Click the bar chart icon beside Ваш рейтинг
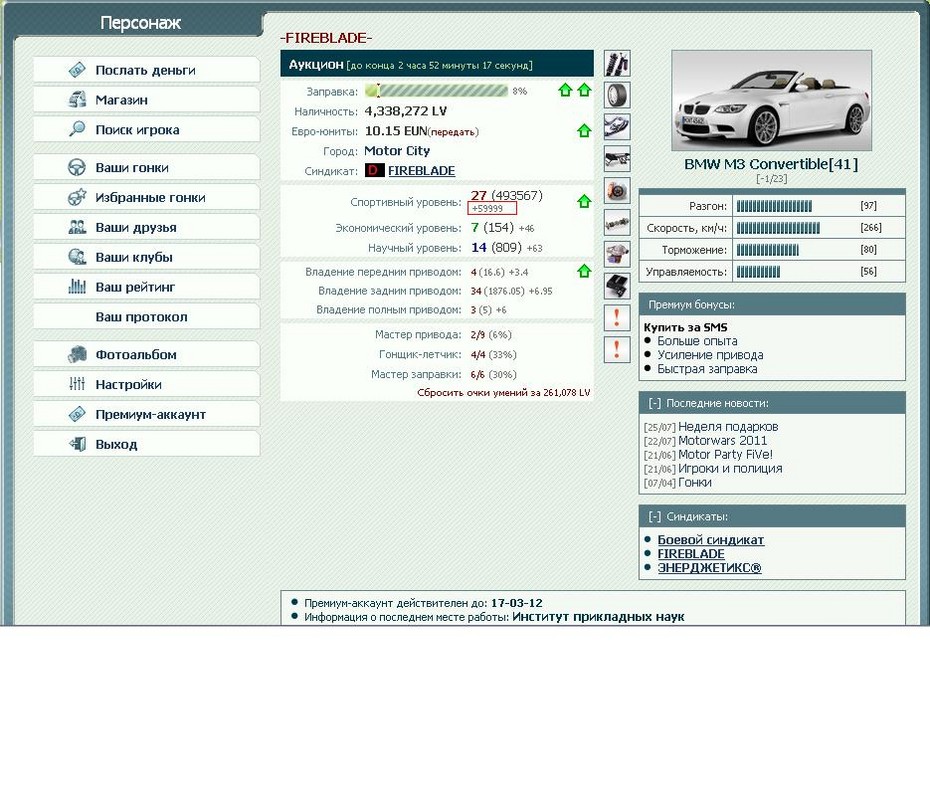 point(77,287)
